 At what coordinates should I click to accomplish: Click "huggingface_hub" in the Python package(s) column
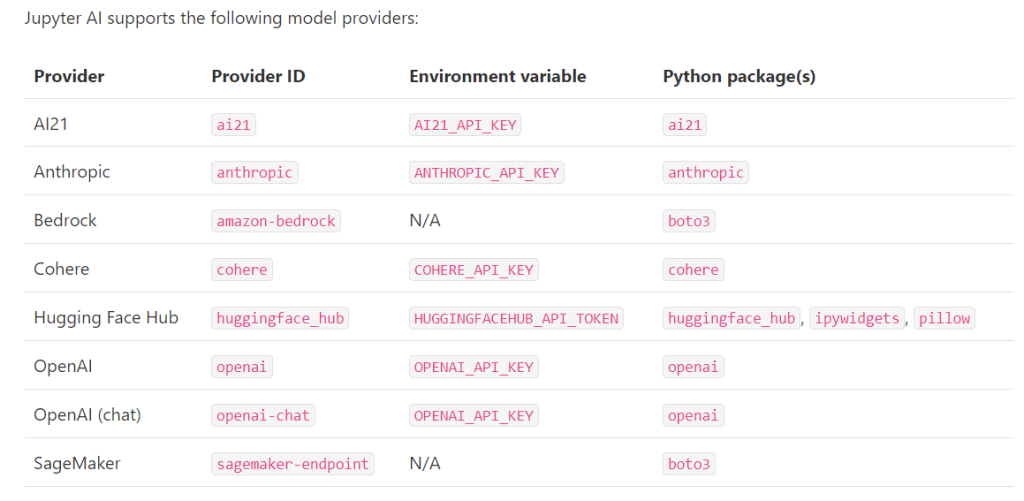point(732,319)
